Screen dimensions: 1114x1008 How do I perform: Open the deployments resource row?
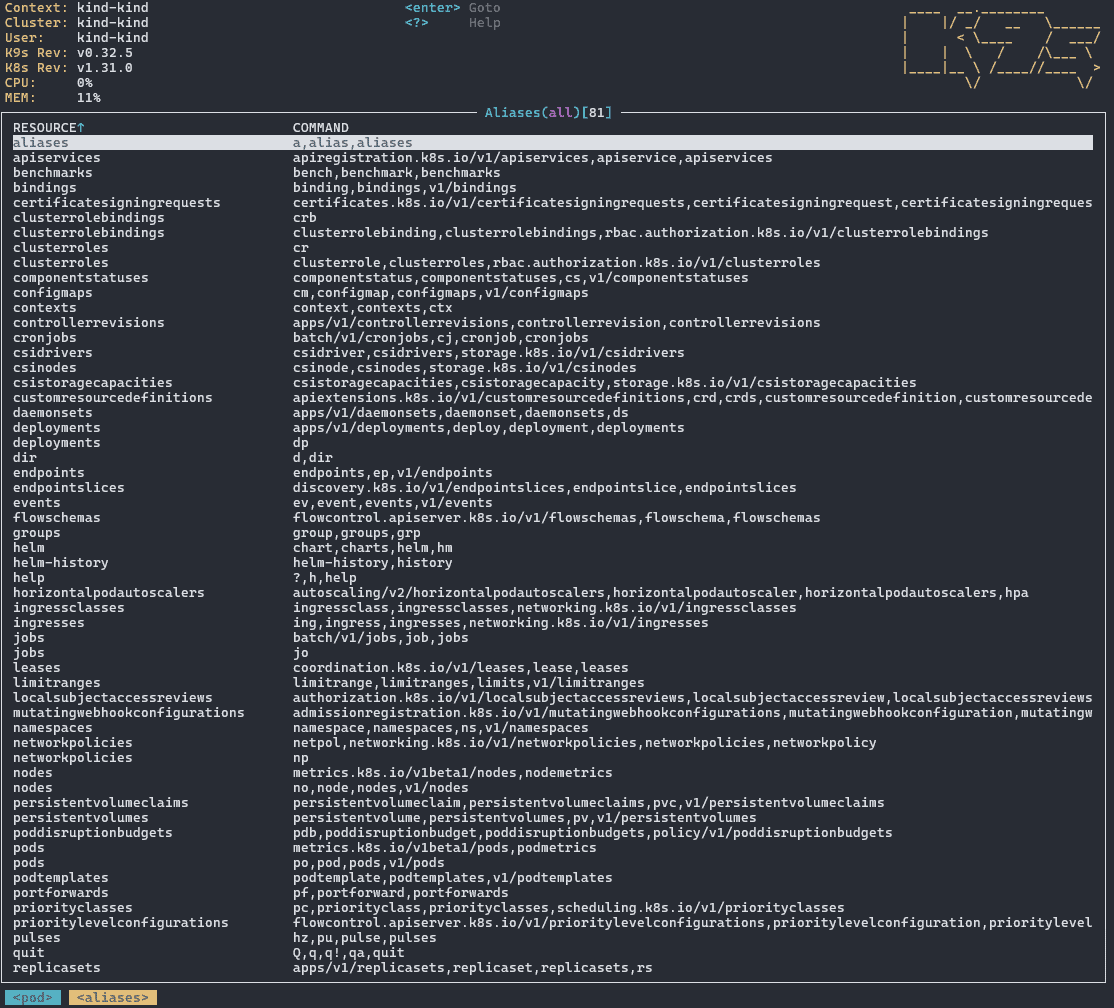(x=56, y=427)
